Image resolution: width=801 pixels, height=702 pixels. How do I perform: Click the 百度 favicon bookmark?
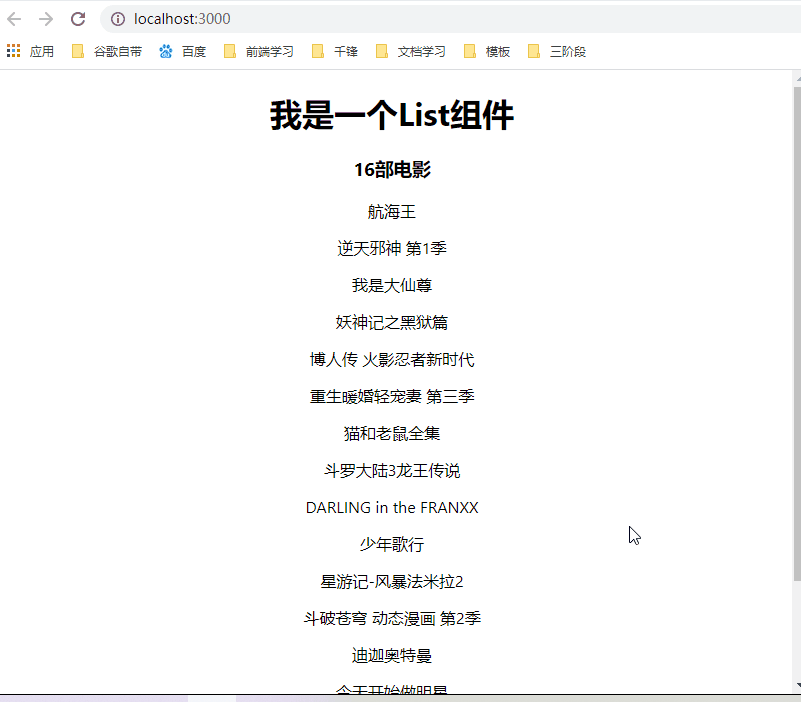164,50
